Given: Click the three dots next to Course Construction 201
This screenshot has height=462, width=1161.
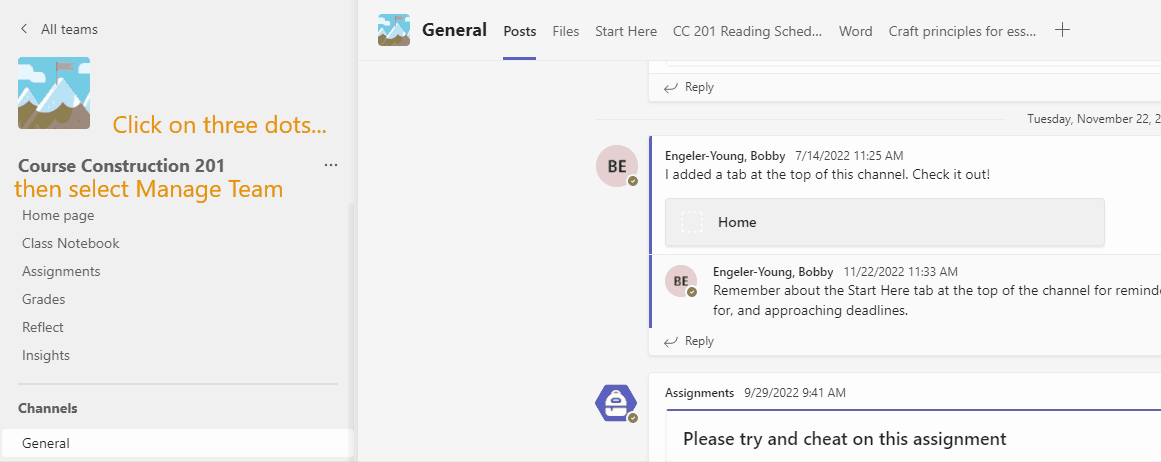Looking at the screenshot, I should click(x=331, y=165).
